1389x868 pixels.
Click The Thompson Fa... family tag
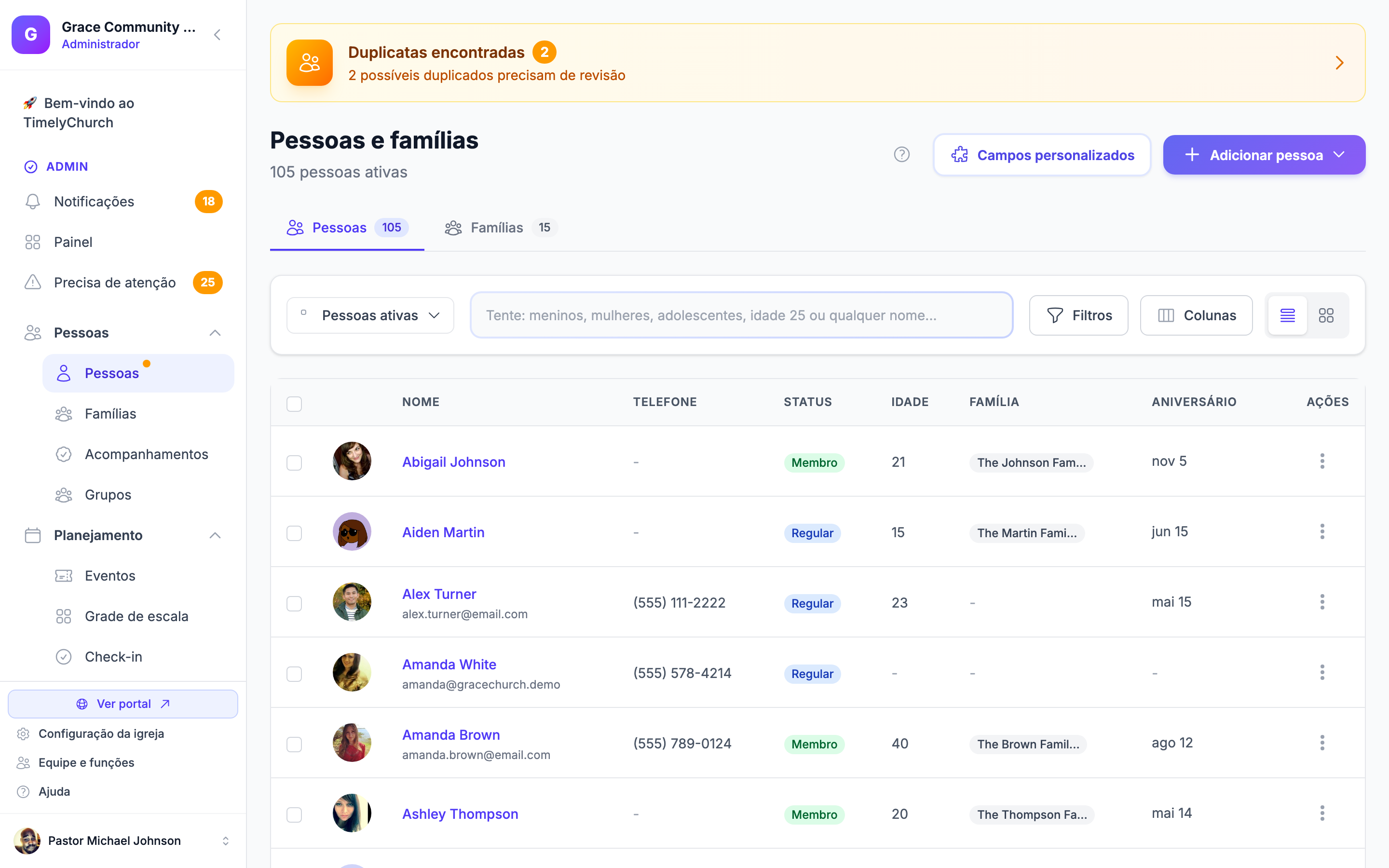coord(1032,814)
